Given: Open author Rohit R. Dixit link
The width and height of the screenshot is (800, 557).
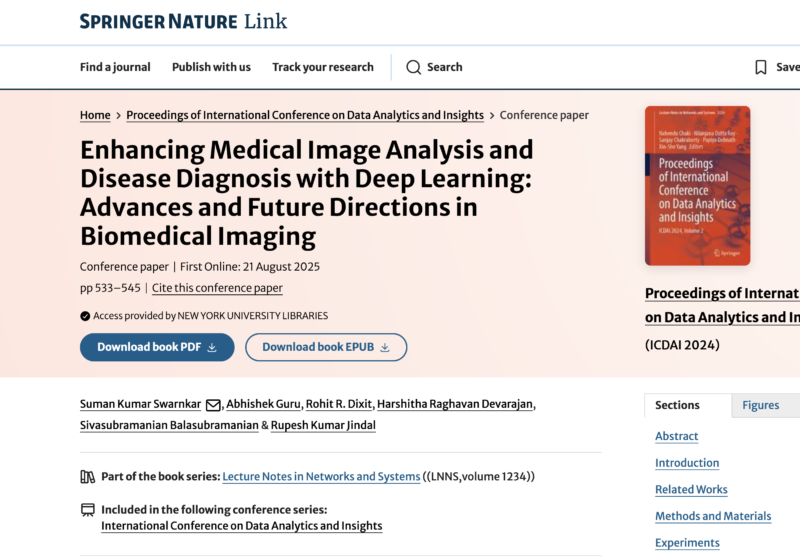Looking at the screenshot, I should point(339,404).
